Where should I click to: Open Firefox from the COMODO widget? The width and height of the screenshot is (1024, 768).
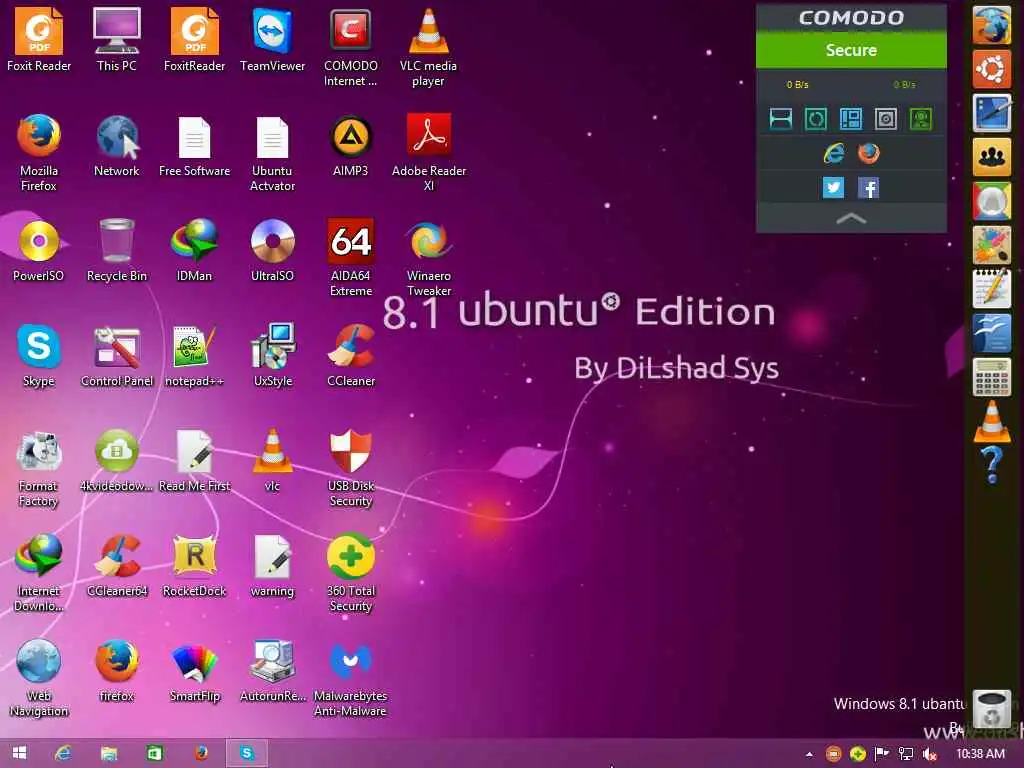click(x=869, y=153)
